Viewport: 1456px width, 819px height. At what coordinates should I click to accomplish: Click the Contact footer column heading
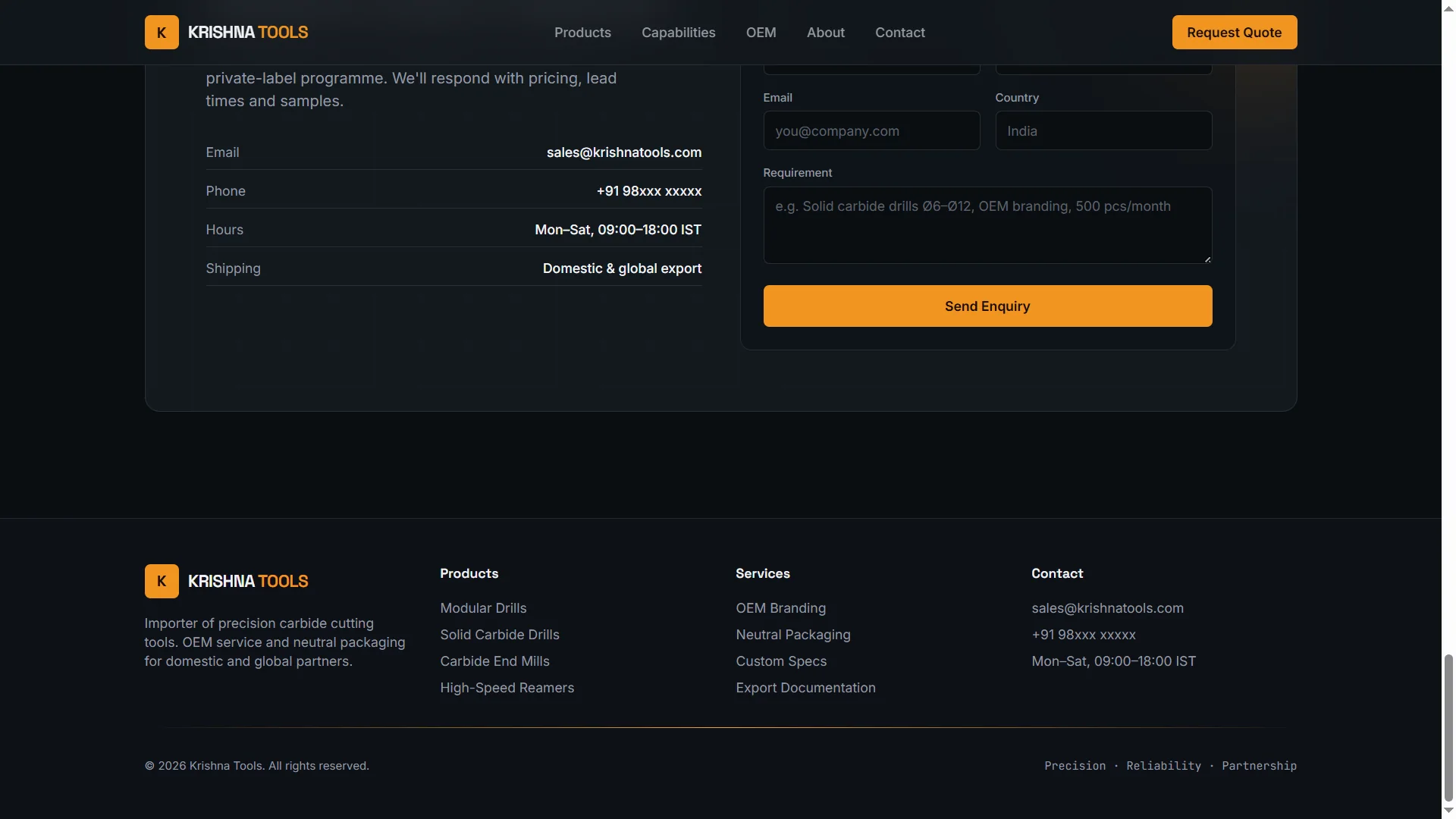pos(1057,573)
